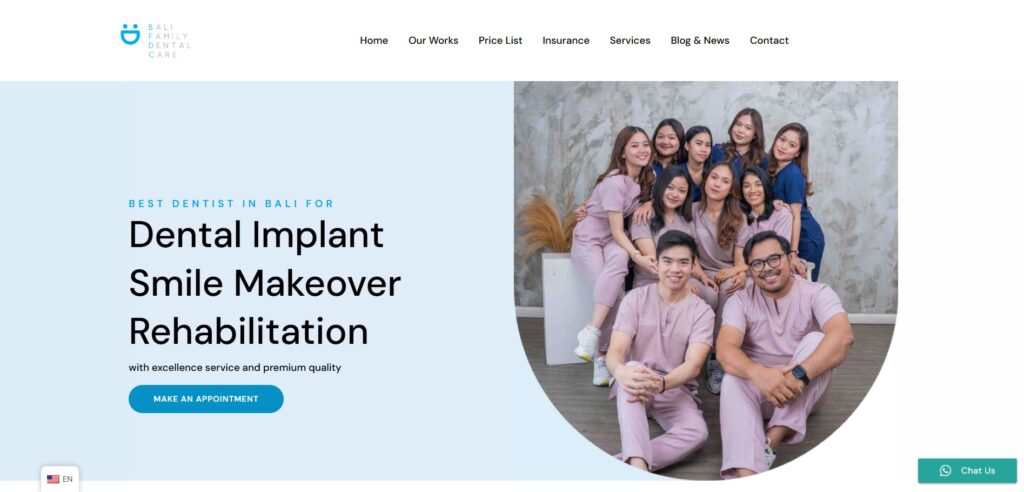Open the Services menu
Image resolution: width=1024 pixels, height=492 pixels.
click(x=630, y=41)
